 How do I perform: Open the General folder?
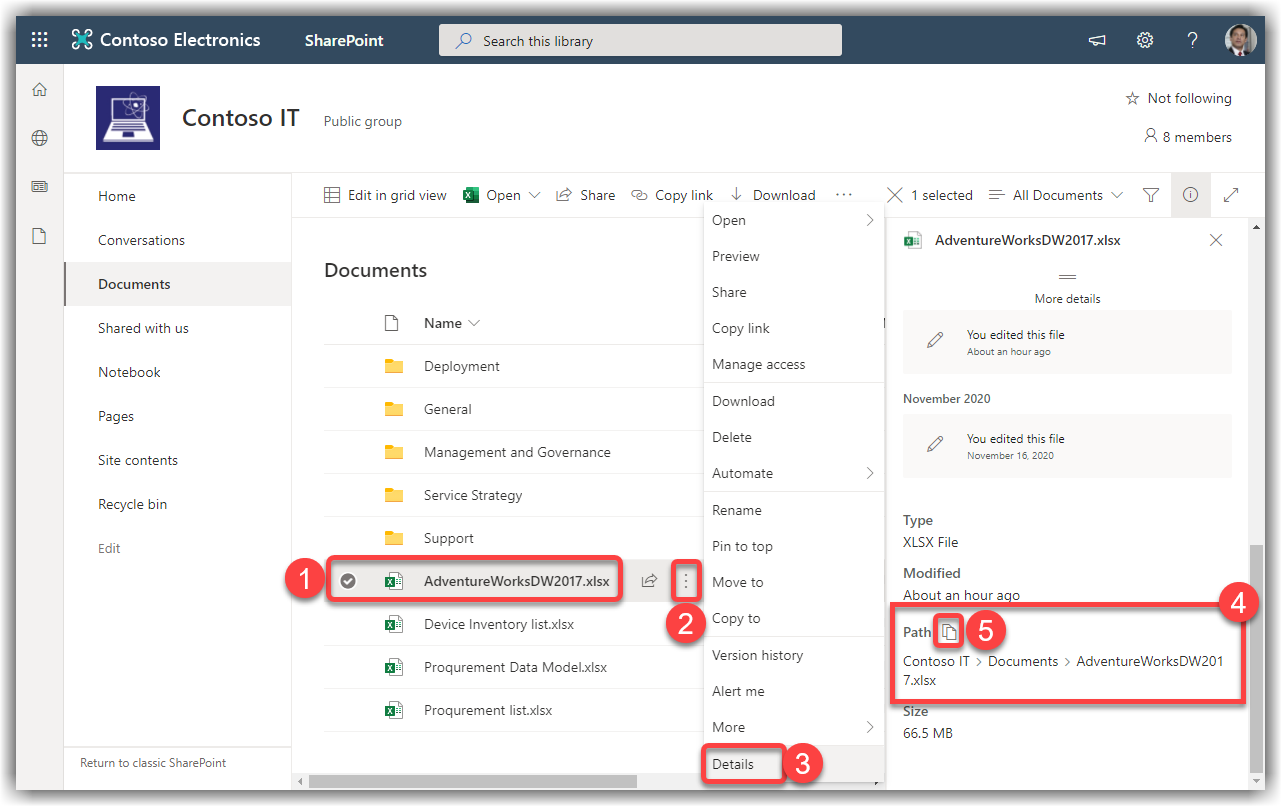[x=447, y=409]
